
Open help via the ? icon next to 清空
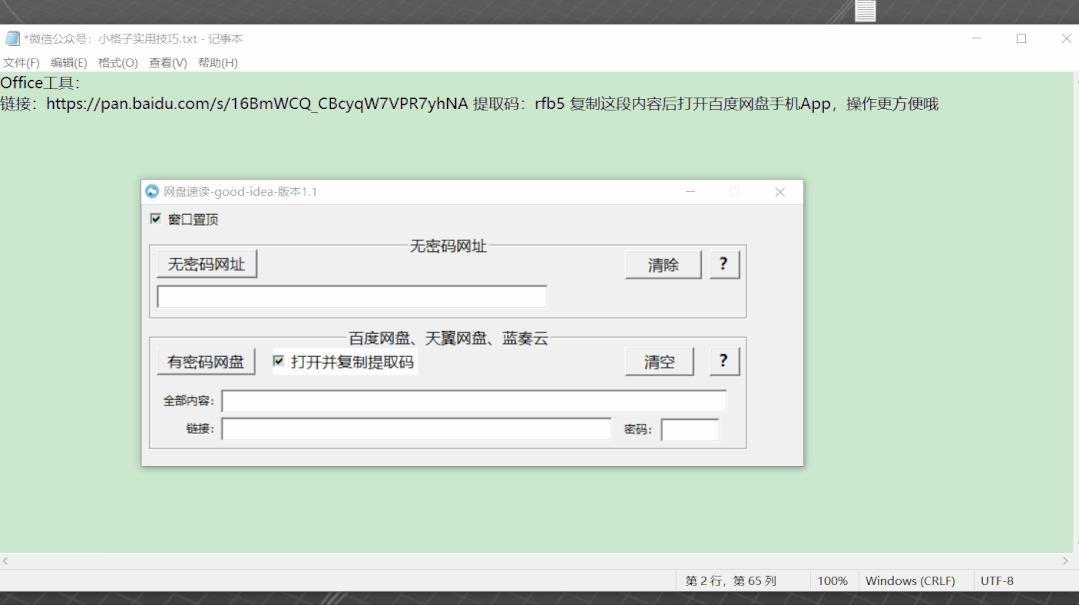click(x=724, y=361)
